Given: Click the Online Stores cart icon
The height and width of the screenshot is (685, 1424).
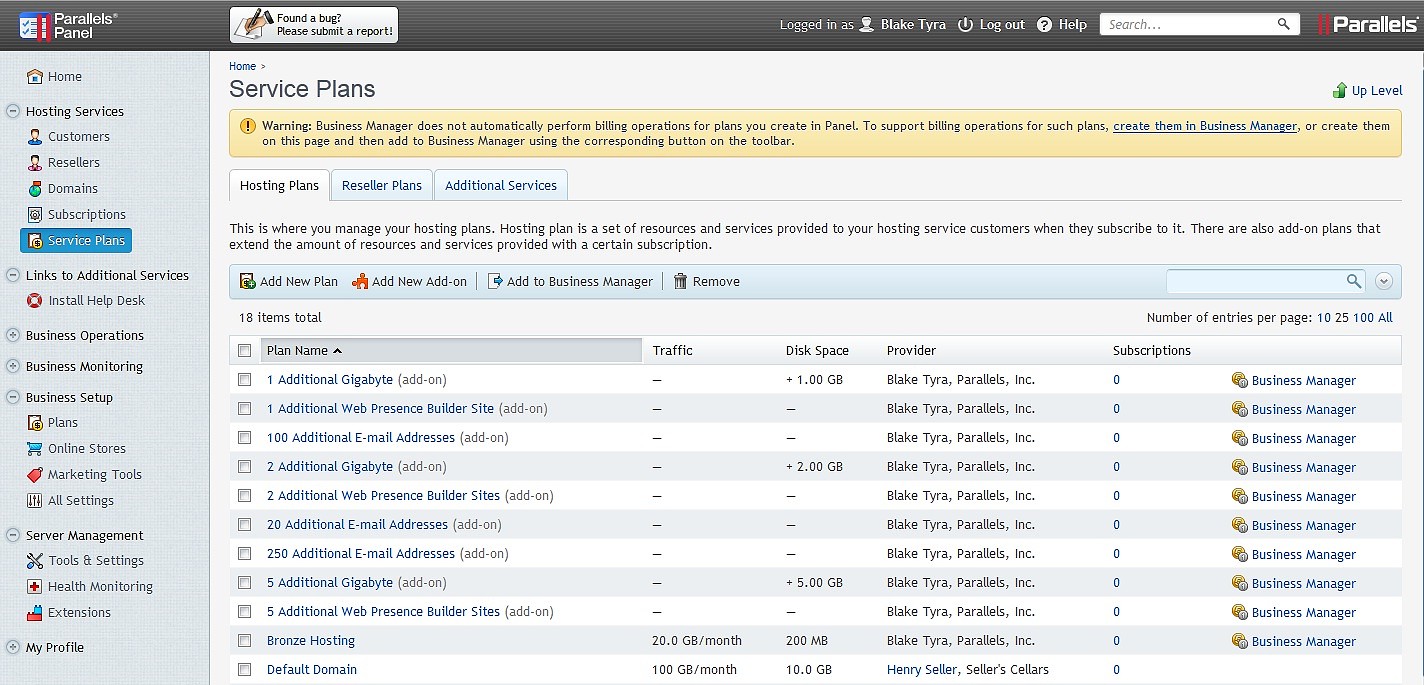Looking at the screenshot, I should pos(35,448).
